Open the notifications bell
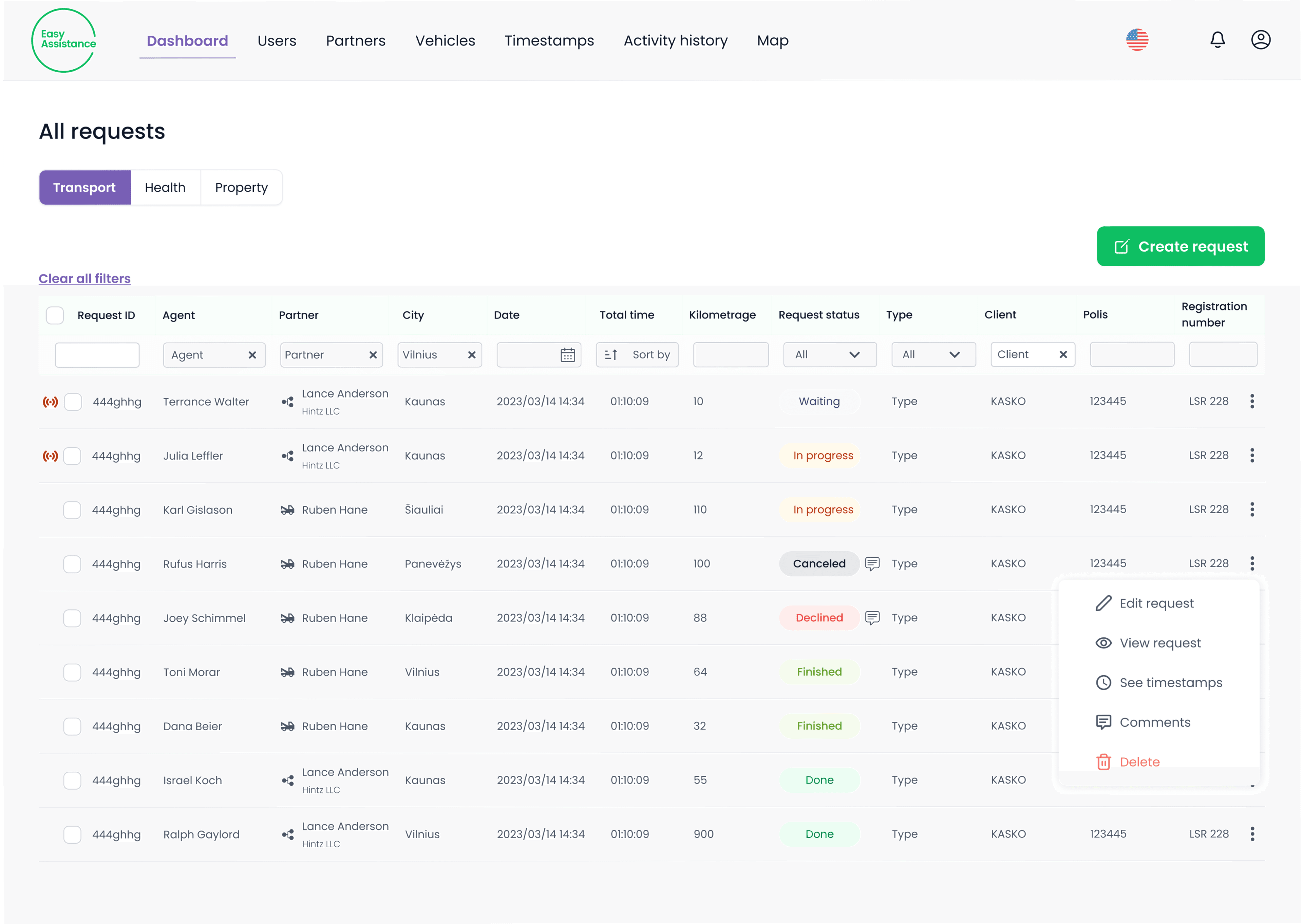Screen dimensions: 1303x924 click(1217, 40)
